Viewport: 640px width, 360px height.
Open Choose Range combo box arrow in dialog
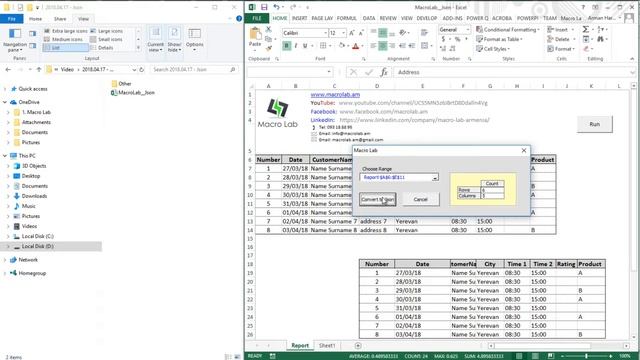[435, 178]
